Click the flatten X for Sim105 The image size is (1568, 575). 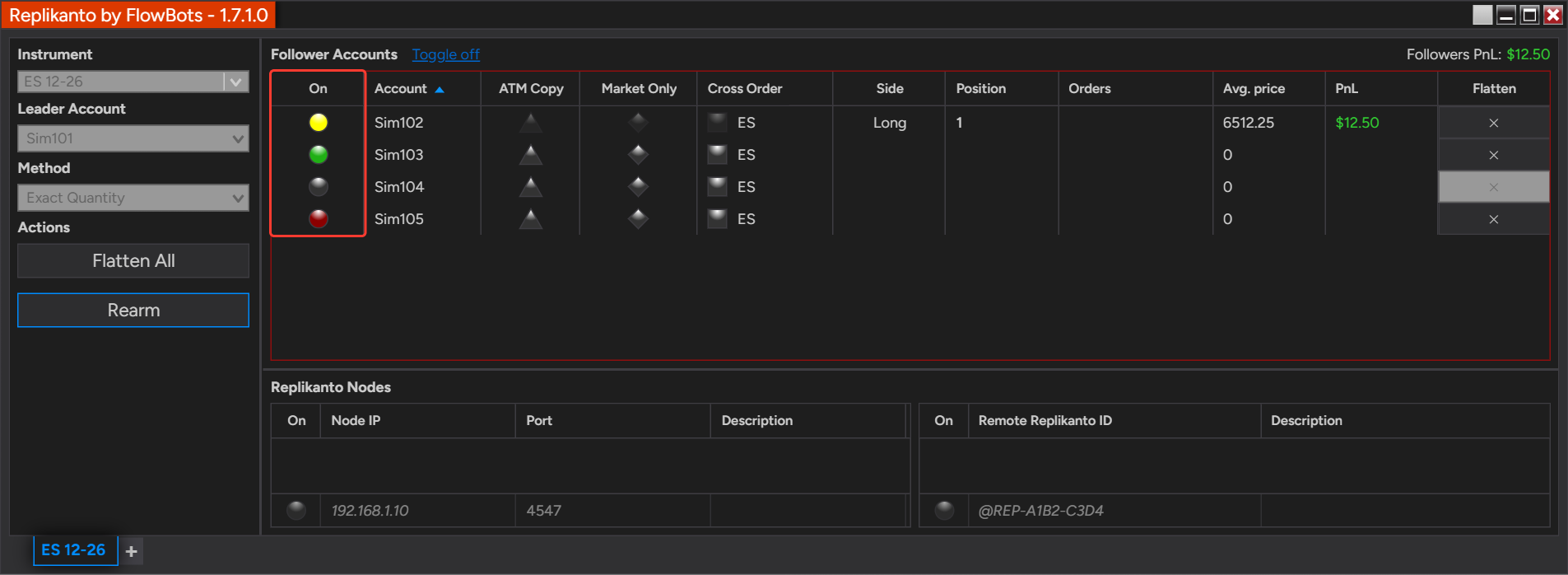click(x=1493, y=219)
